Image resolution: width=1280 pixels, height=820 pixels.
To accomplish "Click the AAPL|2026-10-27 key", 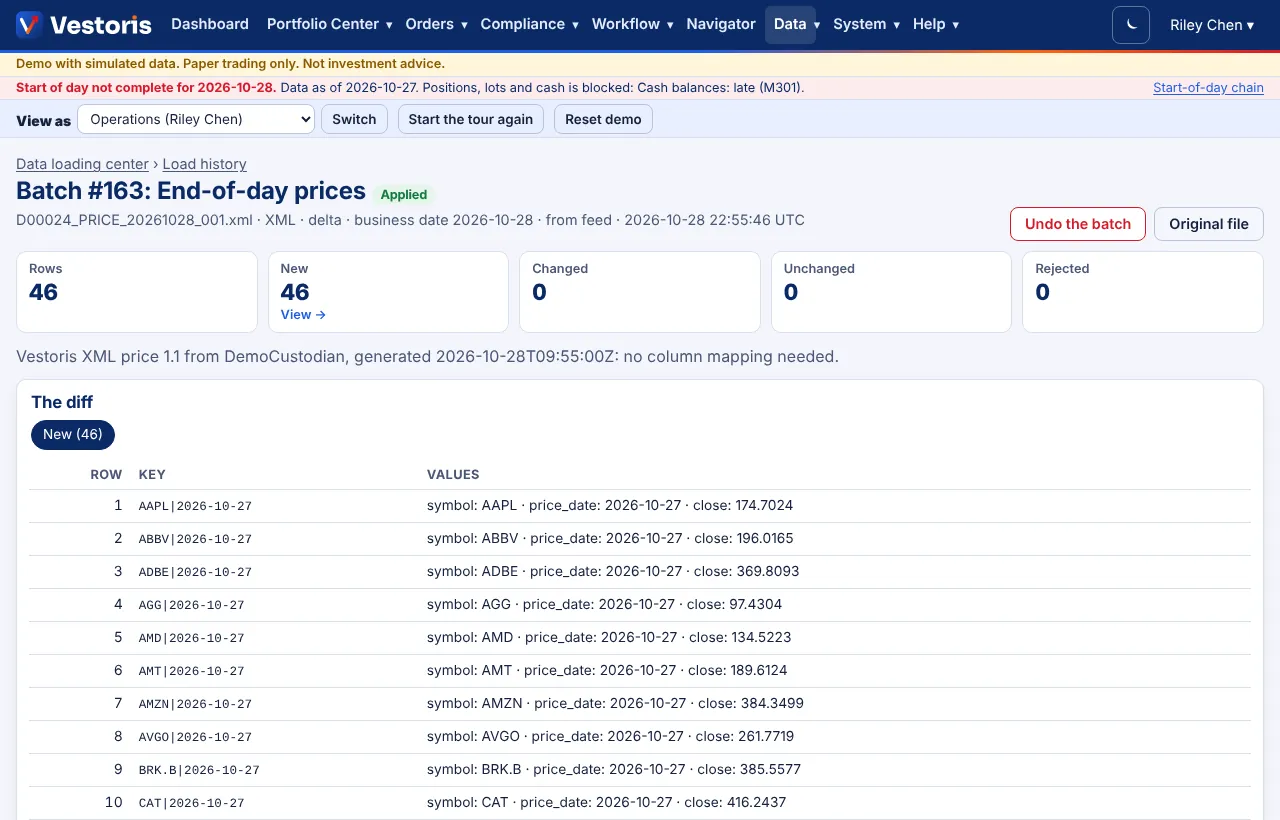I will tap(195, 506).
